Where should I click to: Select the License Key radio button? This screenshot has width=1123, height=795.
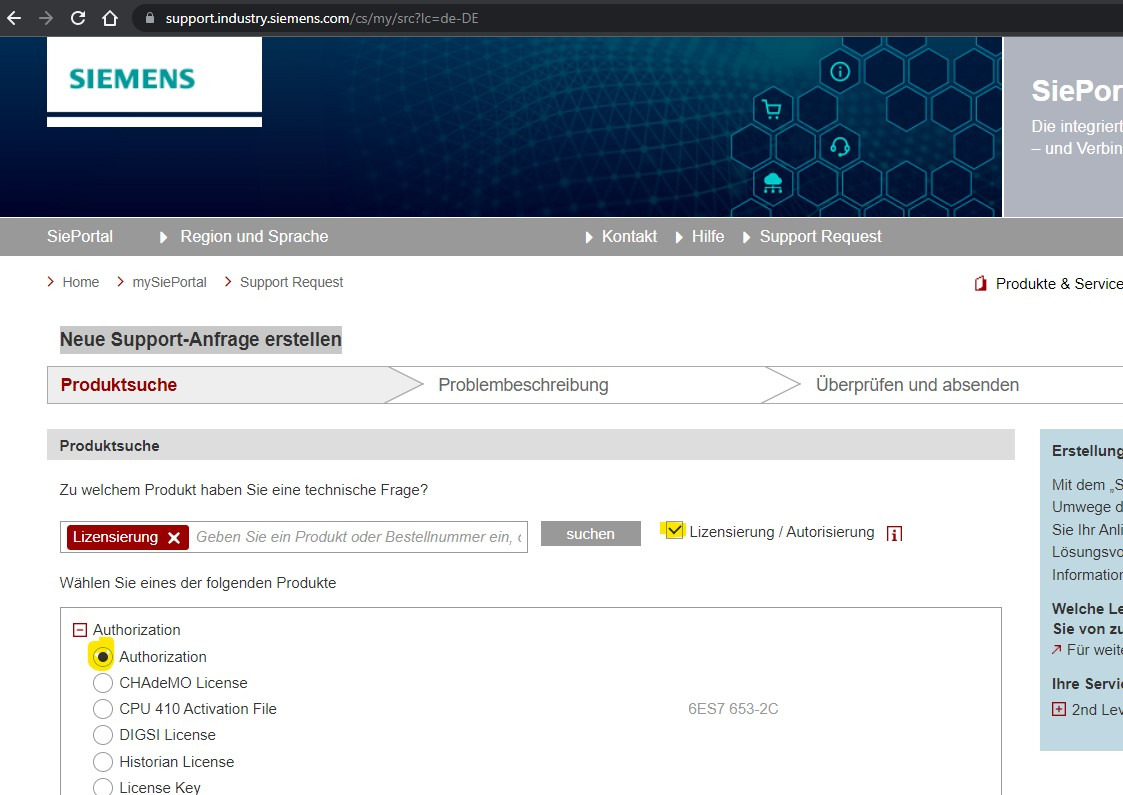click(102, 787)
